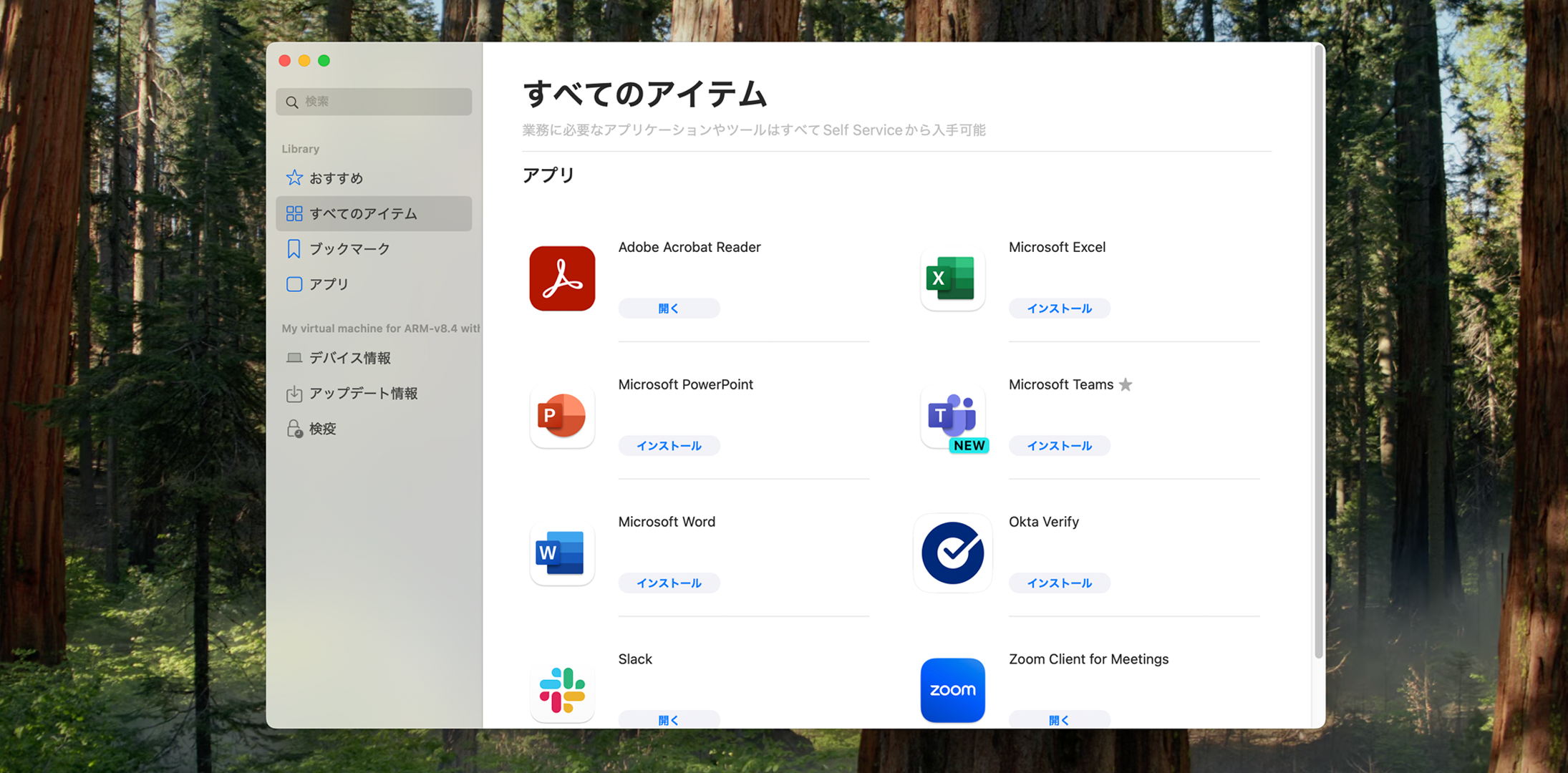Click the Adobe Acrobat Reader app icon

coord(562,278)
